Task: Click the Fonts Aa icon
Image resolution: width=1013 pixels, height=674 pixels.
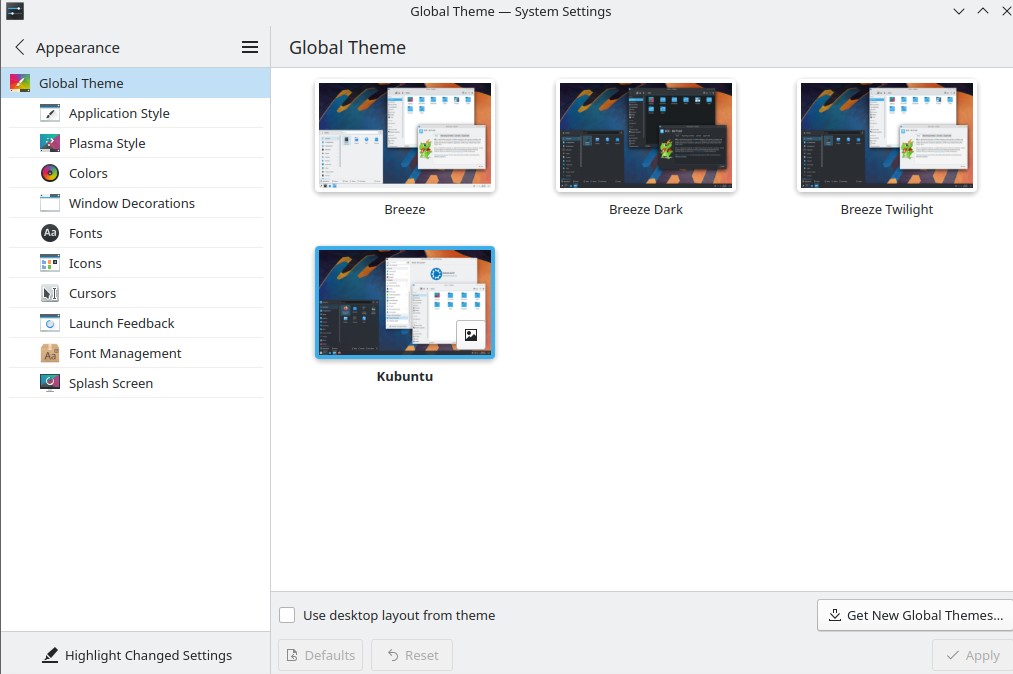Action: [50, 233]
